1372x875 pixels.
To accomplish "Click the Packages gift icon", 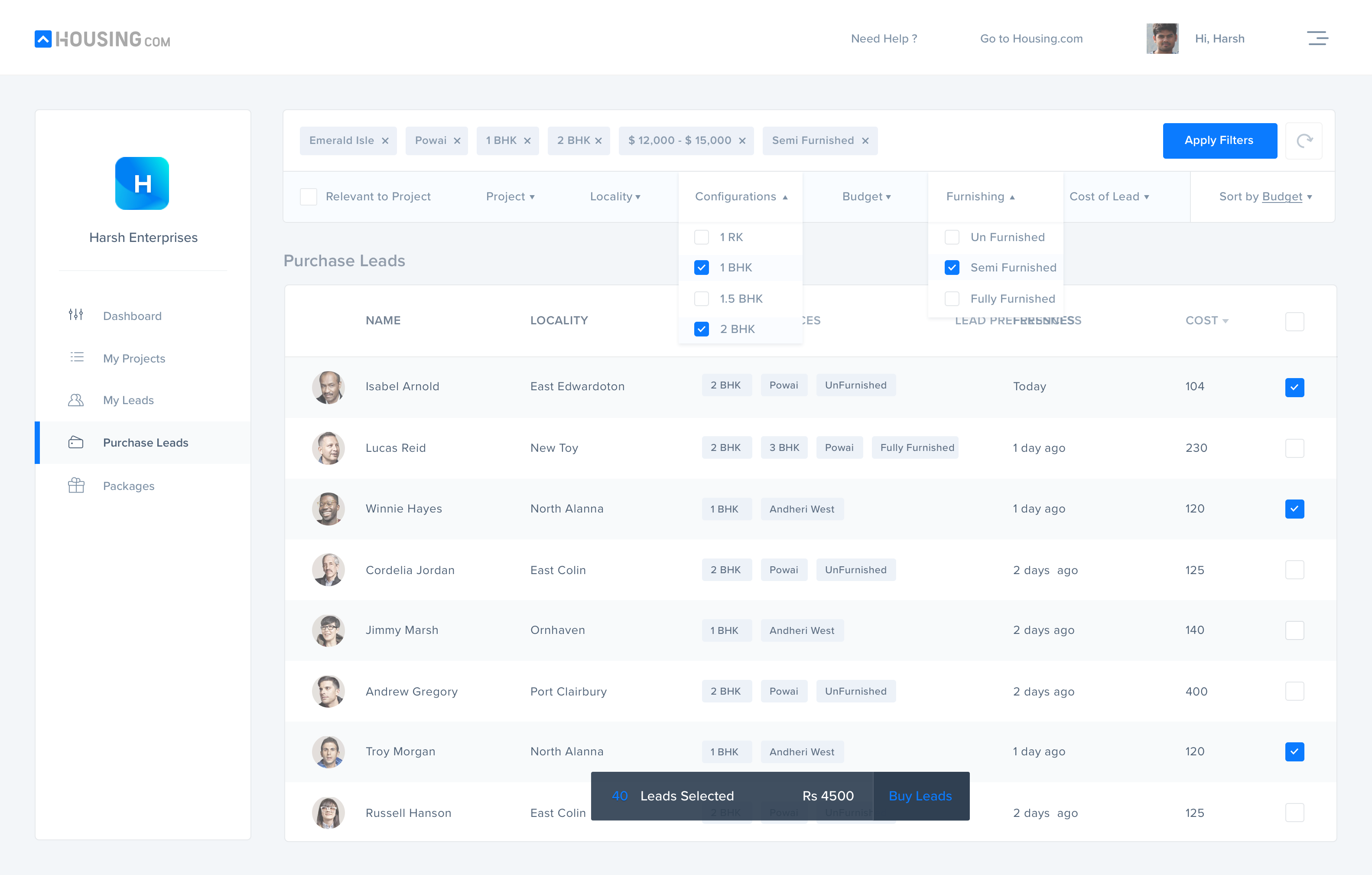I will 76,486.
